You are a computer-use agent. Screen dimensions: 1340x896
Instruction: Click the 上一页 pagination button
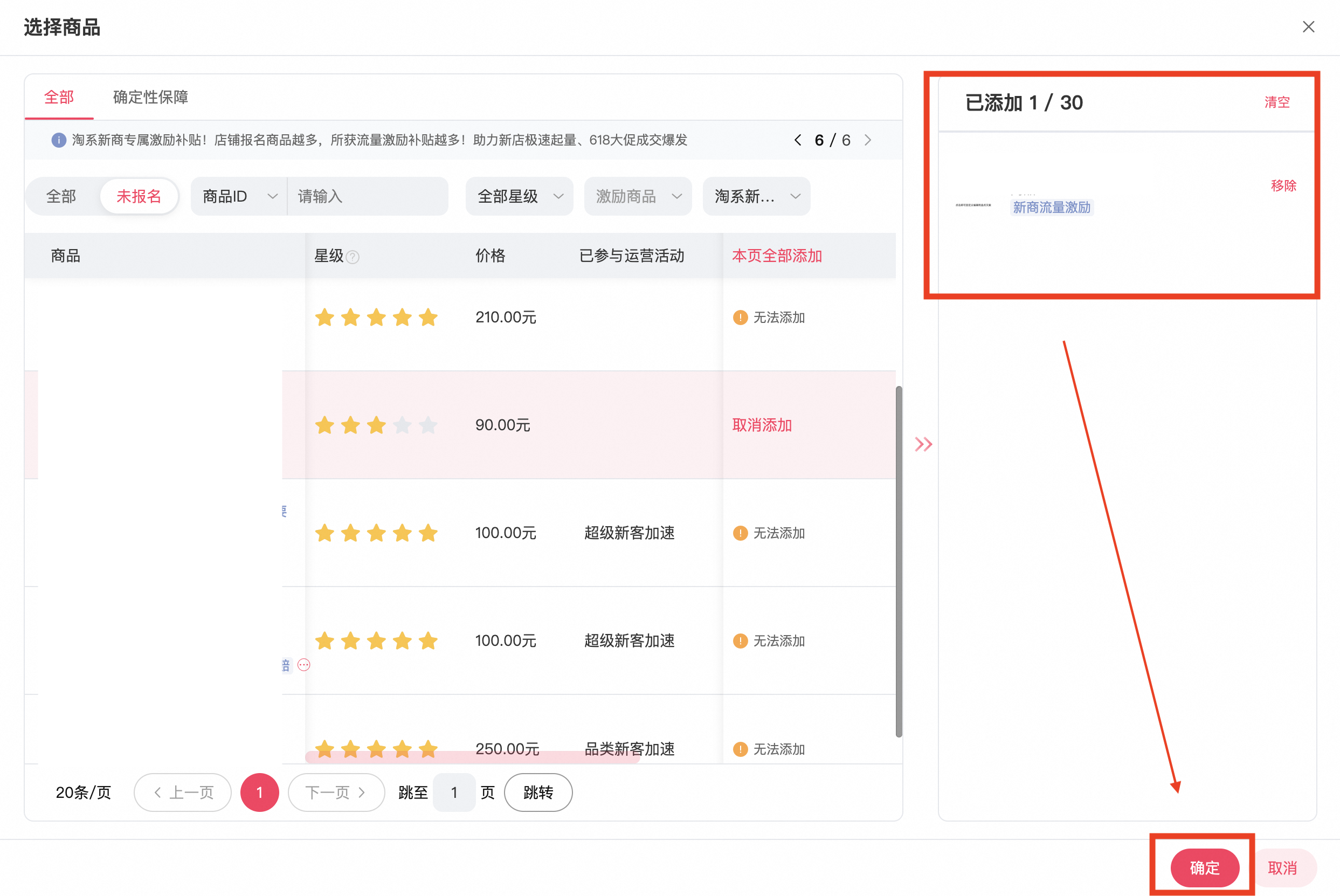point(183,792)
